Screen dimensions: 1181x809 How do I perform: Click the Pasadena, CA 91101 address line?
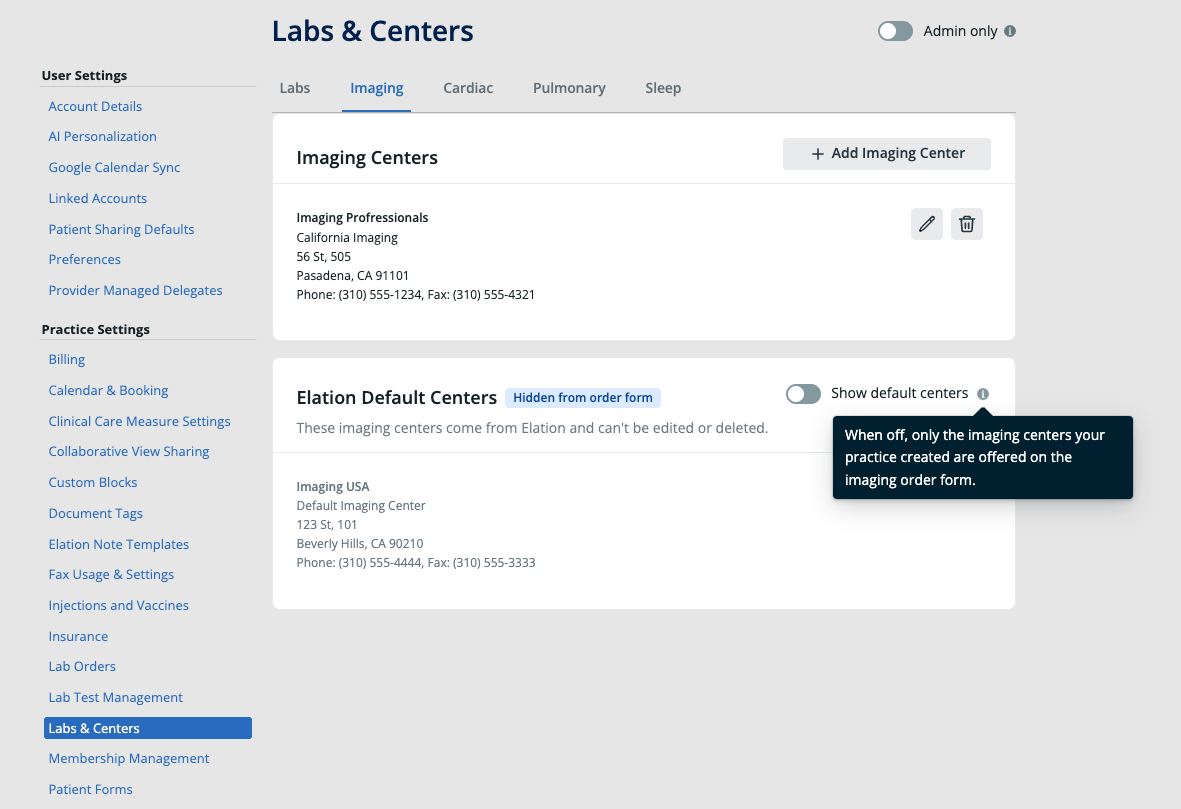tap(352, 275)
